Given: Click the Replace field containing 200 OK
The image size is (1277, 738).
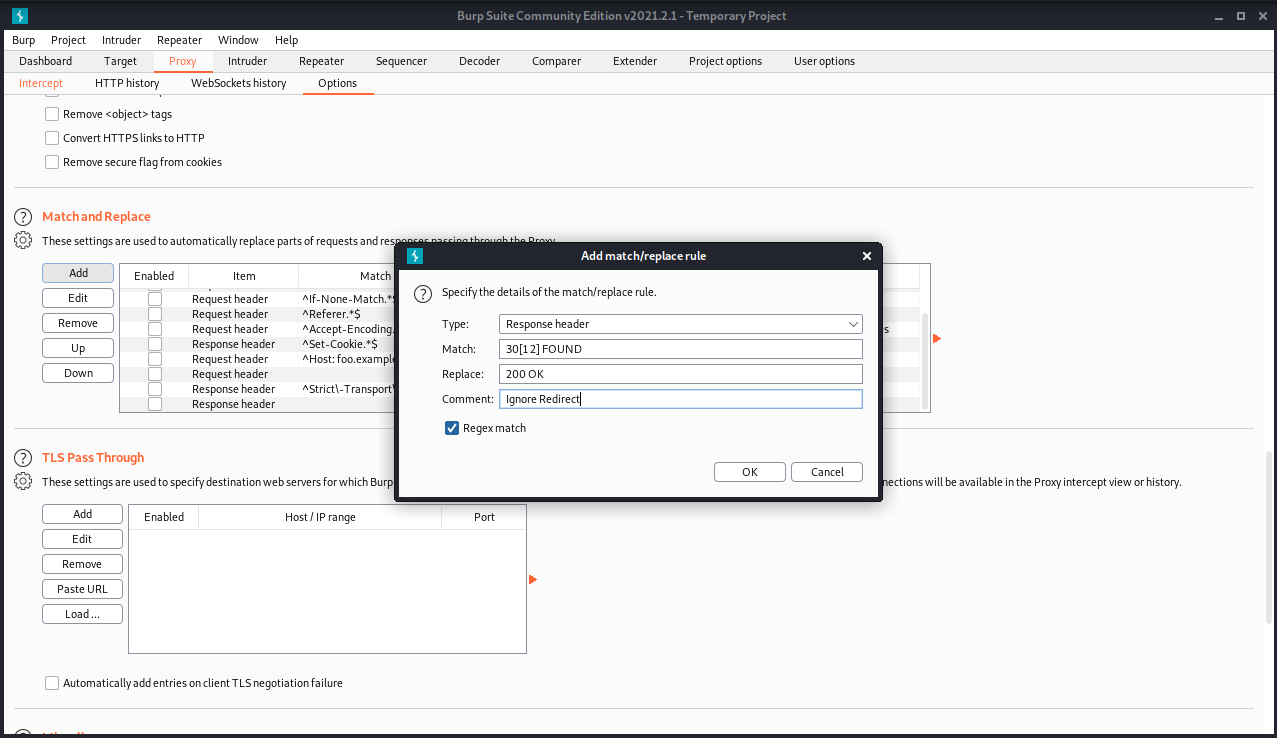Looking at the screenshot, I should 680,374.
